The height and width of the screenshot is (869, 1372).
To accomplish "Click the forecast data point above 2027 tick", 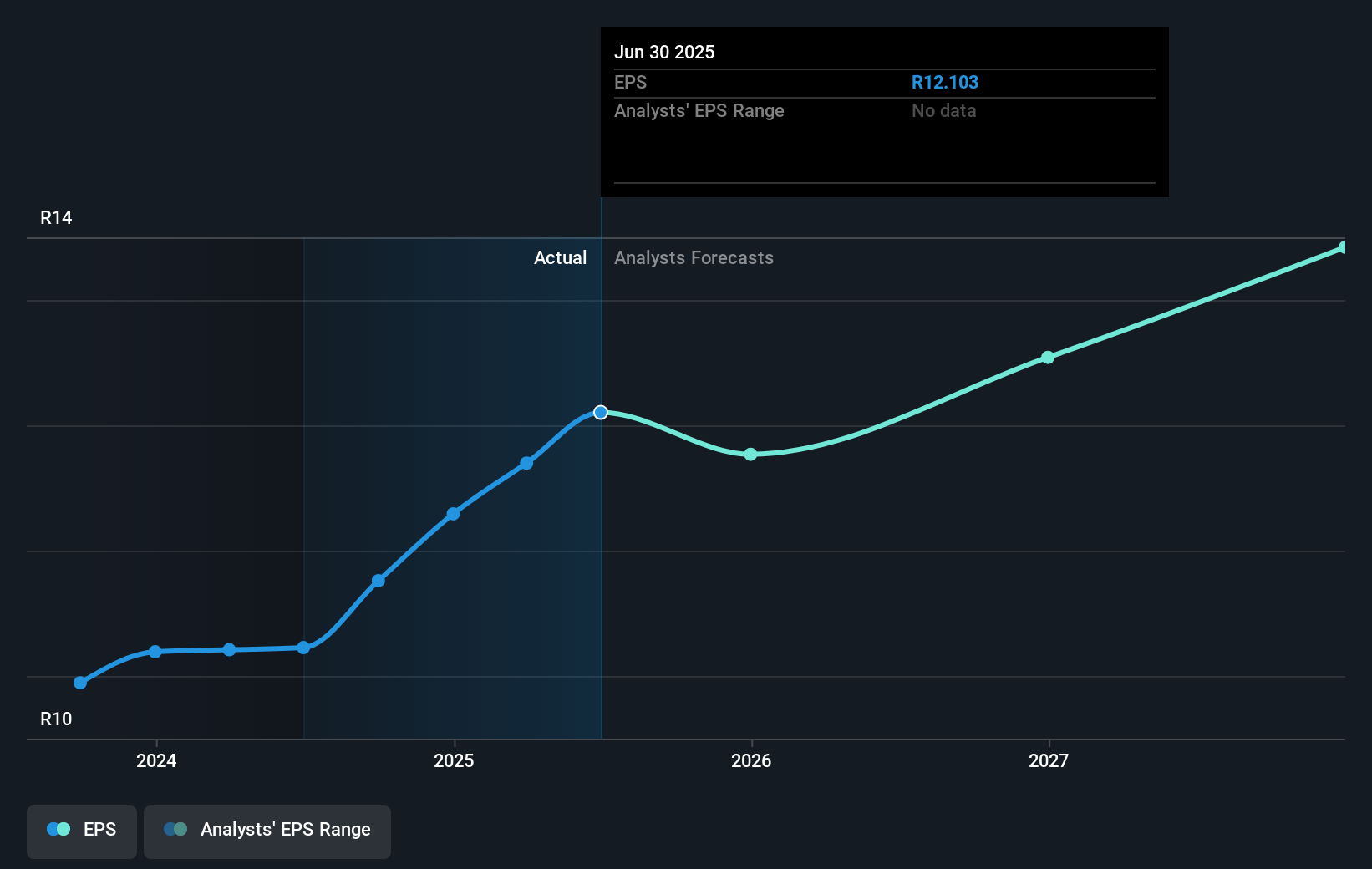I will click(x=1048, y=358).
